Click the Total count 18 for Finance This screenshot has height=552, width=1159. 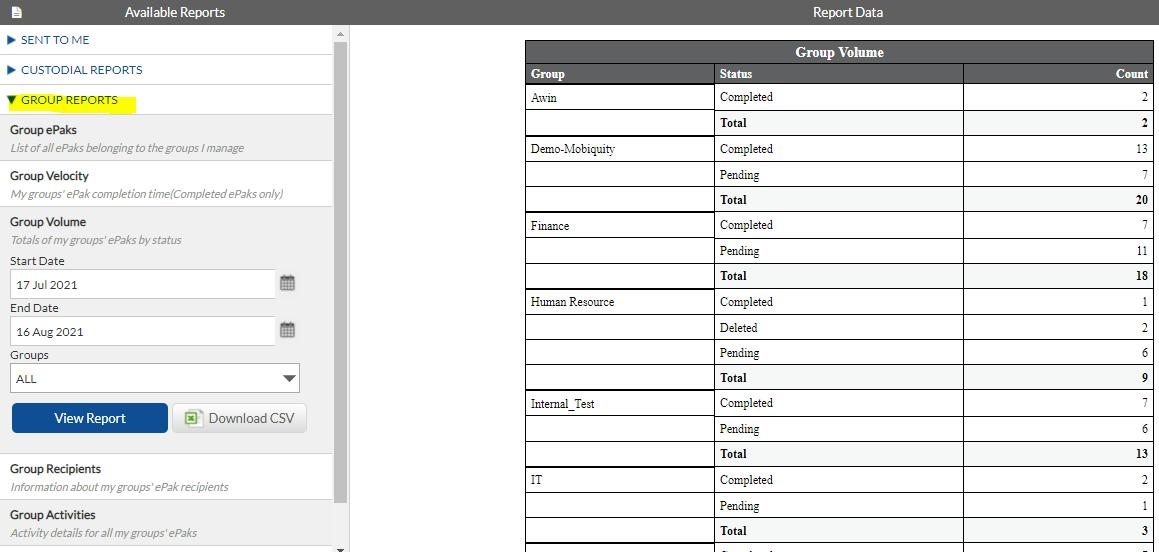tap(1058, 276)
